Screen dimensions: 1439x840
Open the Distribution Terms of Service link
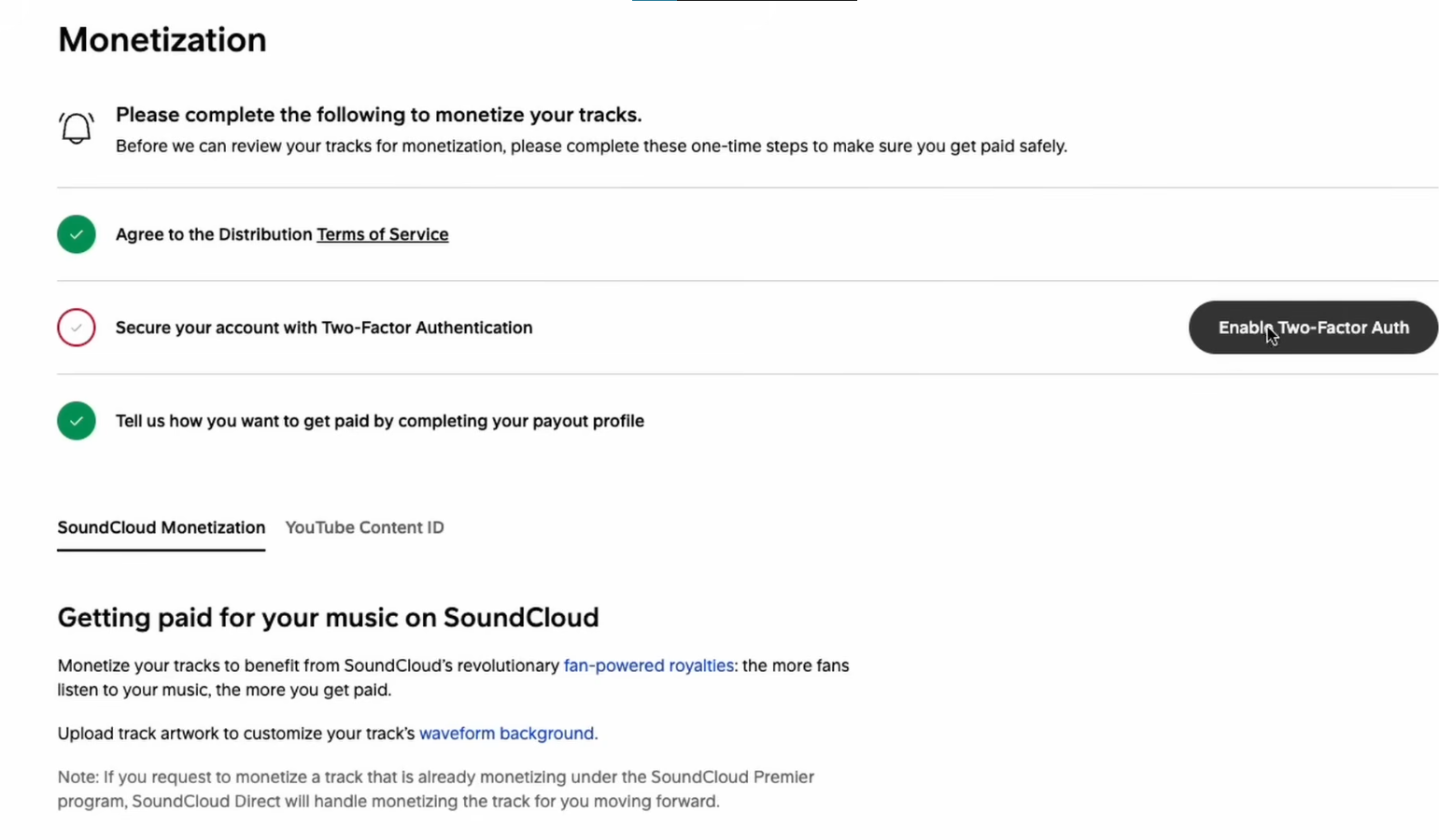point(382,234)
